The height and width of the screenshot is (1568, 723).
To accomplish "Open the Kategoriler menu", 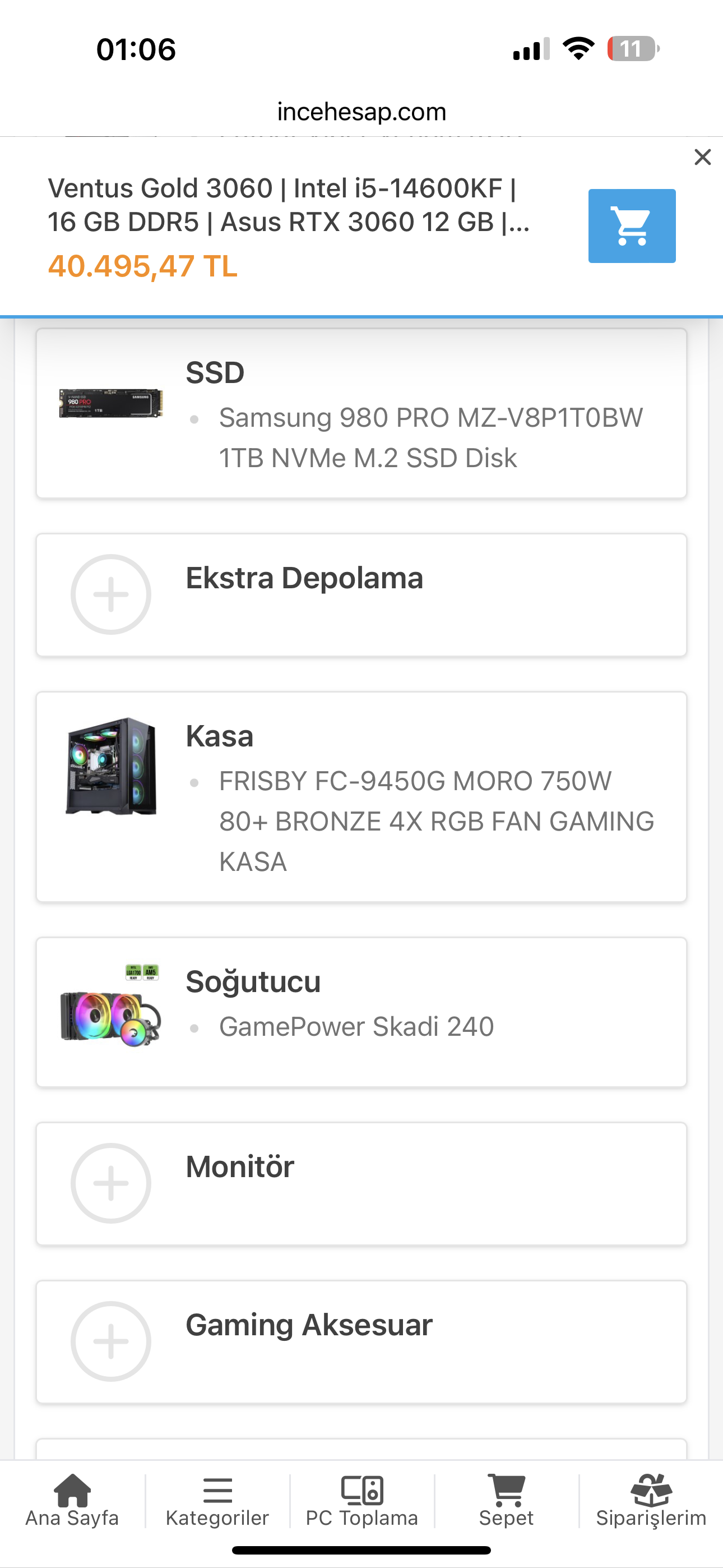I will [x=217, y=1501].
